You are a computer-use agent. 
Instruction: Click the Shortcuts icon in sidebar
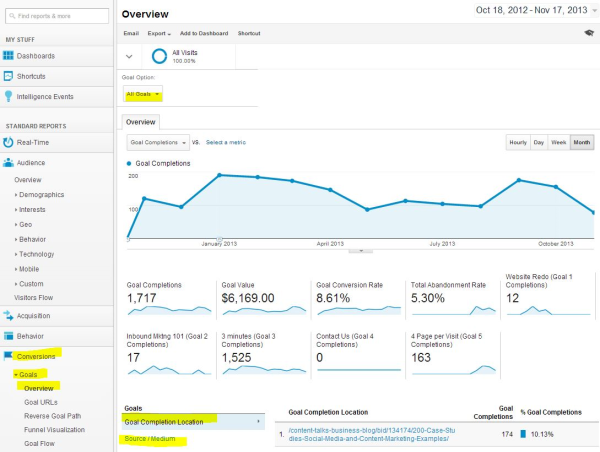coord(8,76)
